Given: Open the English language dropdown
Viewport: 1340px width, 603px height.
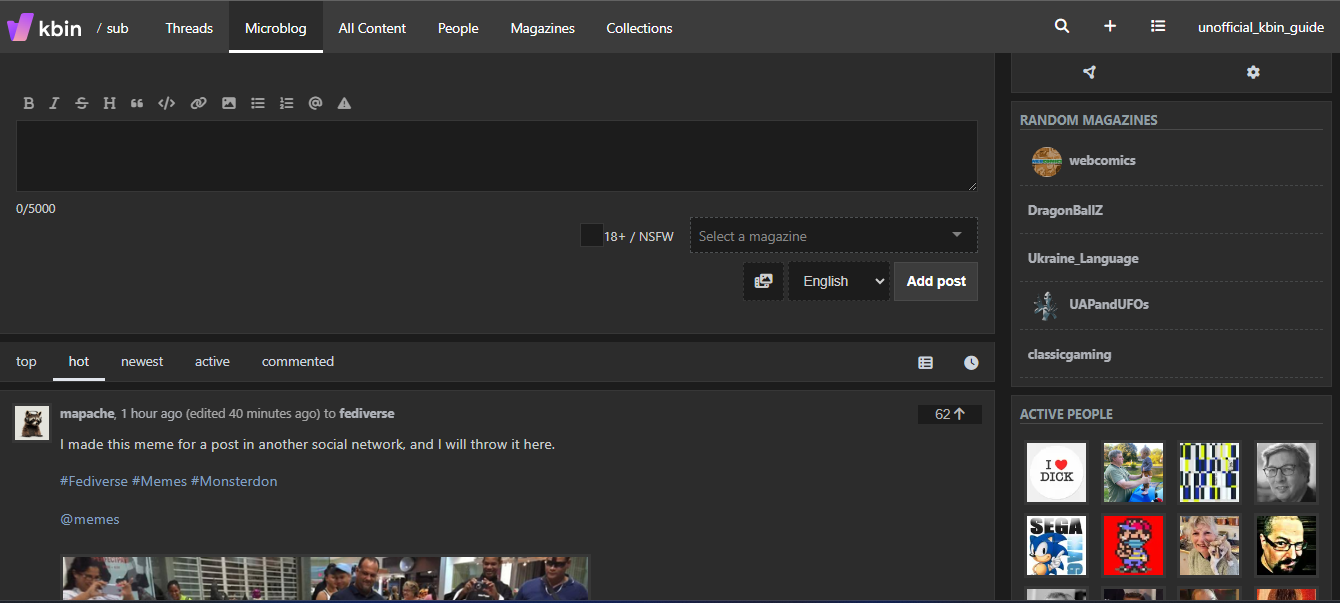Looking at the screenshot, I should pyautogui.click(x=838, y=281).
